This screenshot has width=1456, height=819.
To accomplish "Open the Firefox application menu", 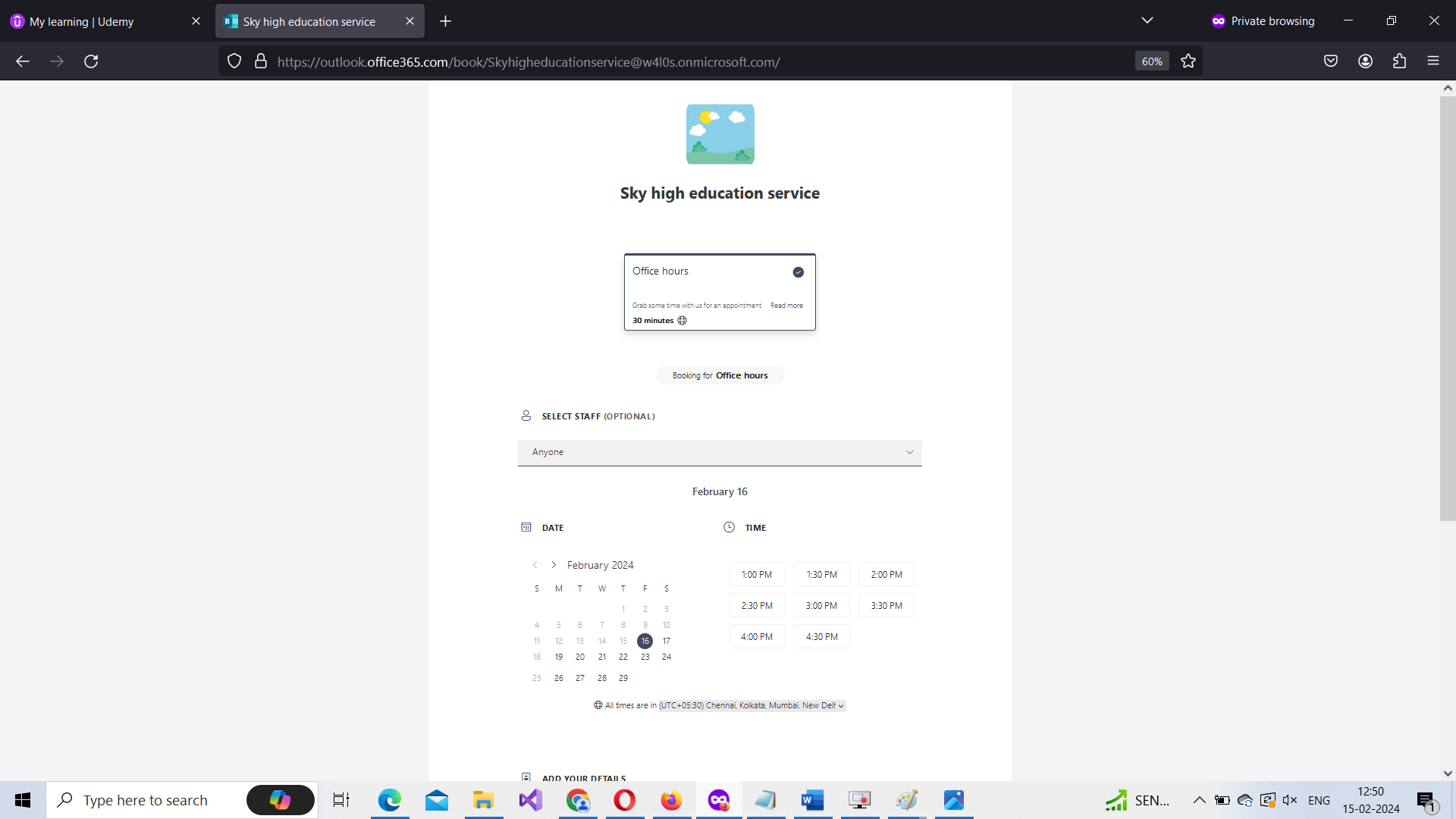I will [1433, 61].
